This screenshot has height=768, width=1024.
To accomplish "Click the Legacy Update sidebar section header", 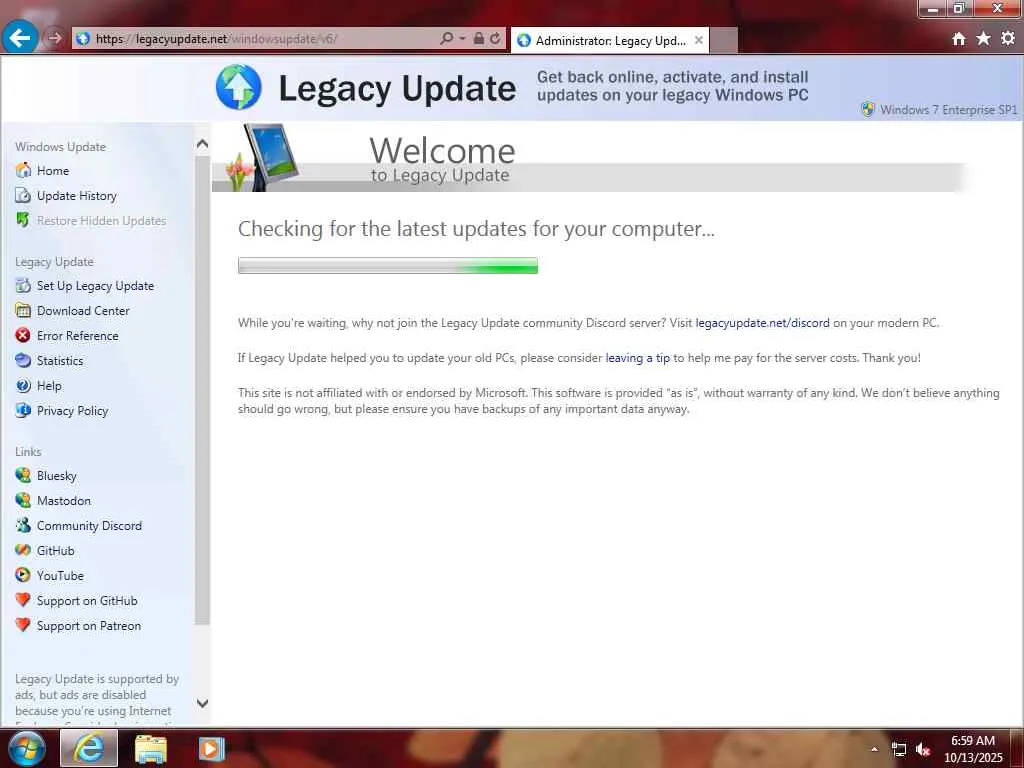I will coord(54,261).
